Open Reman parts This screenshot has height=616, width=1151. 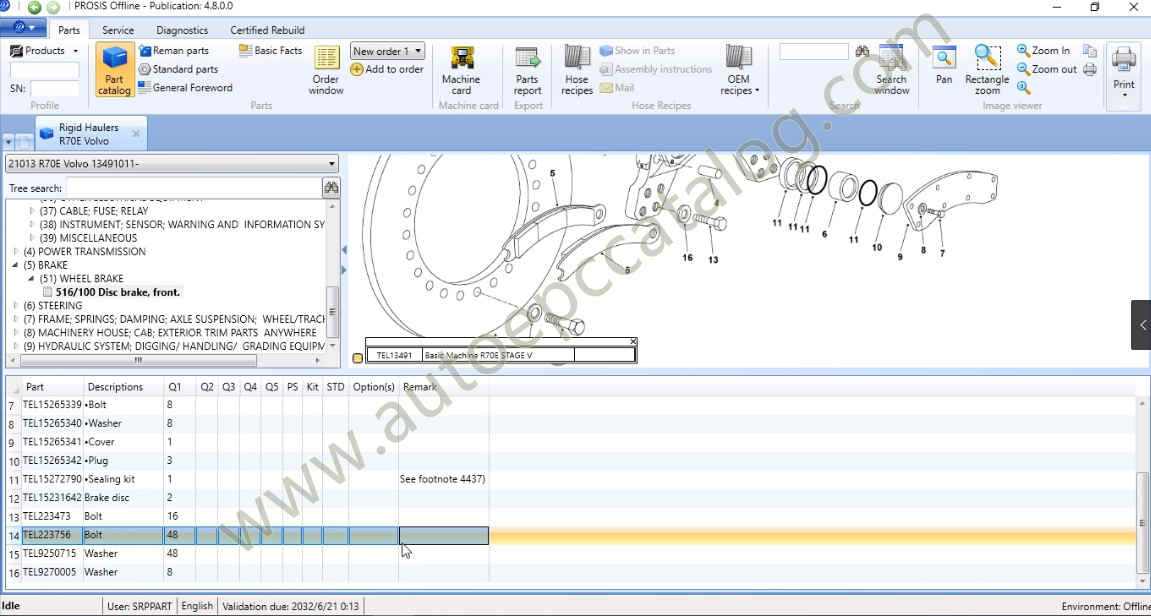(x=174, y=51)
